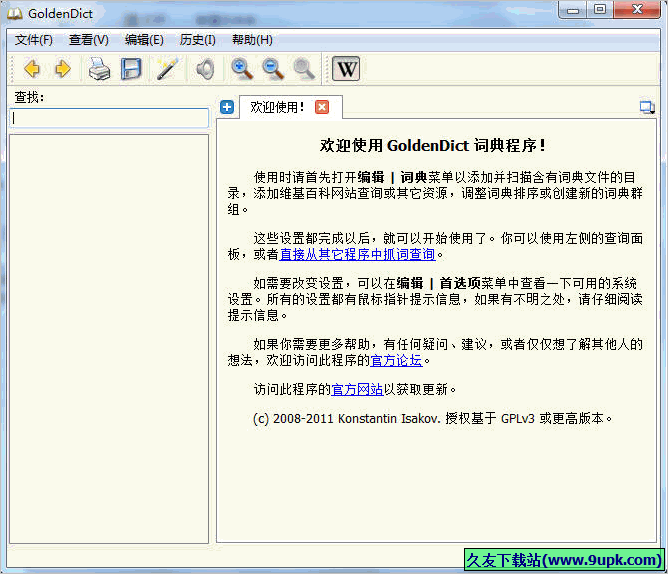This screenshot has width=668, height=574.
Task: Zoom out with the minus magnifier icon
Action: coord(273,69)
